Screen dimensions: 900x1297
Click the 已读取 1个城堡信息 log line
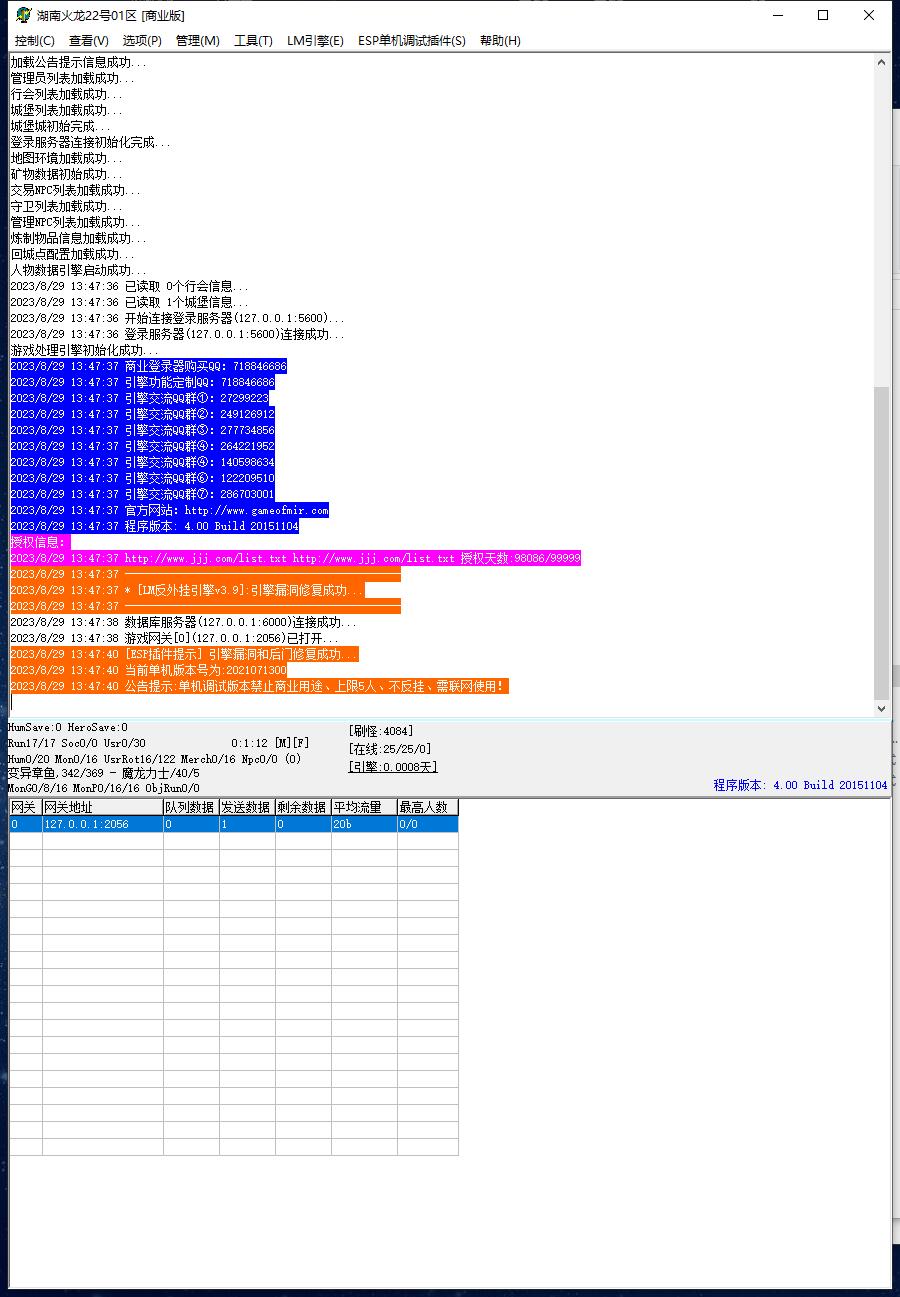pyautogui.click(x=130, y=302)
